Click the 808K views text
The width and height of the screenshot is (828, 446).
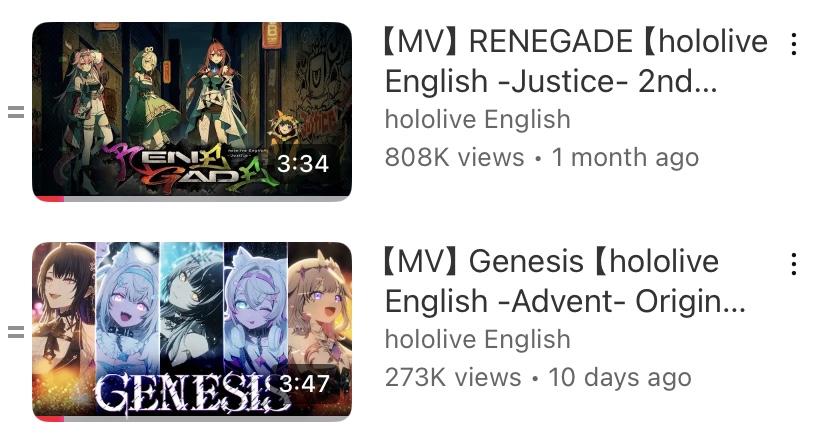454,157
